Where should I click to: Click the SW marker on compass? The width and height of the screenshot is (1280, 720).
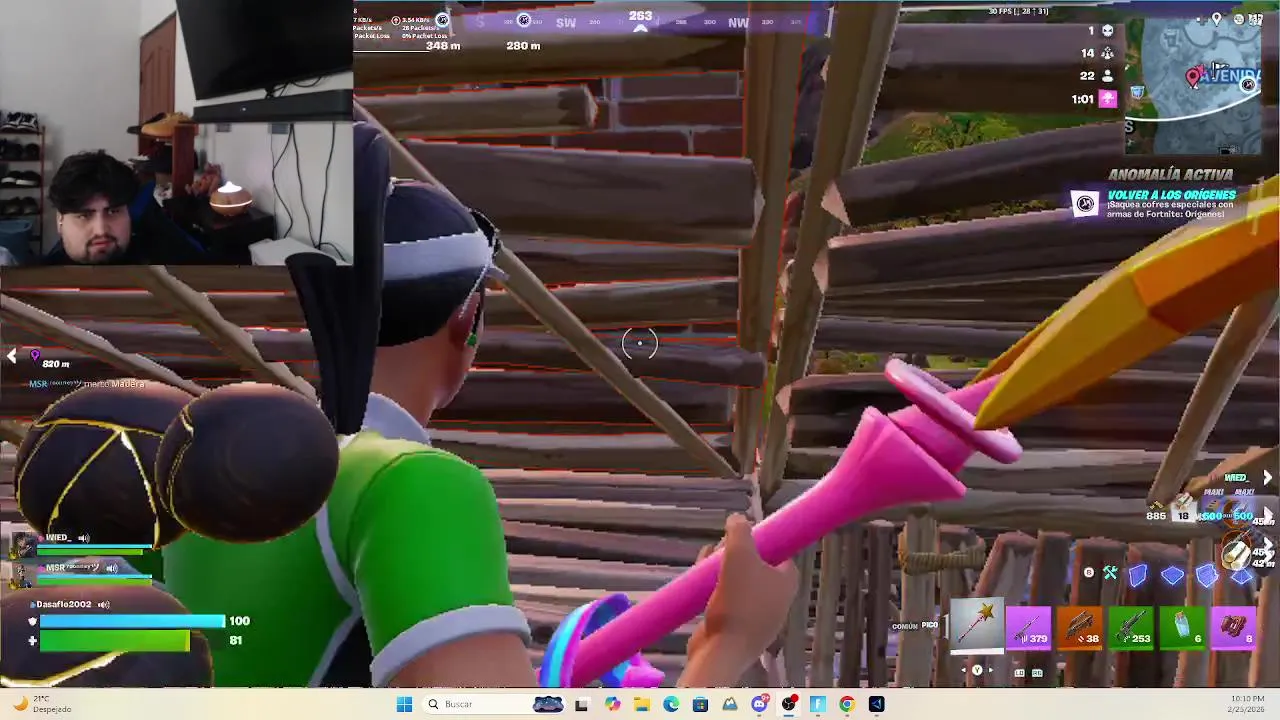(x=566, y=22)
